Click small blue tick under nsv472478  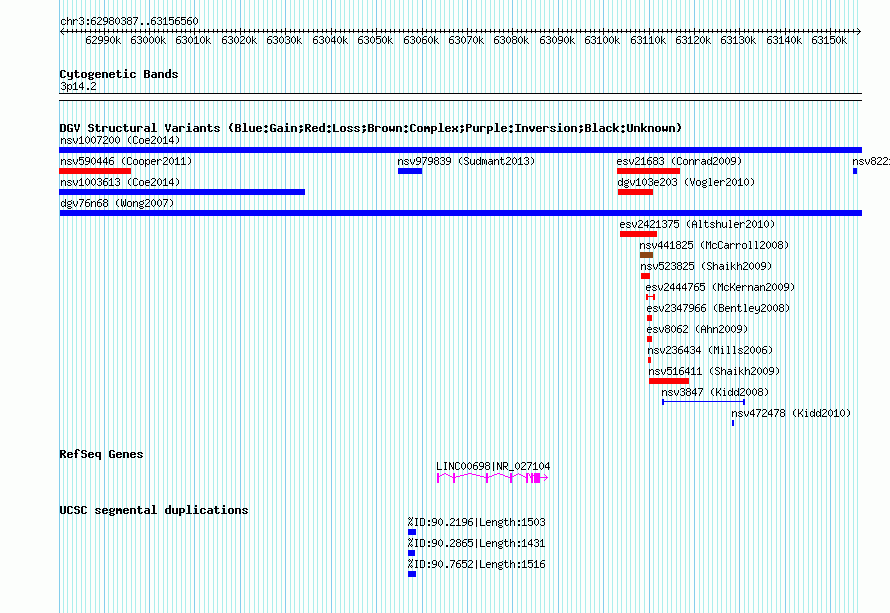click(x=733, y=423)
